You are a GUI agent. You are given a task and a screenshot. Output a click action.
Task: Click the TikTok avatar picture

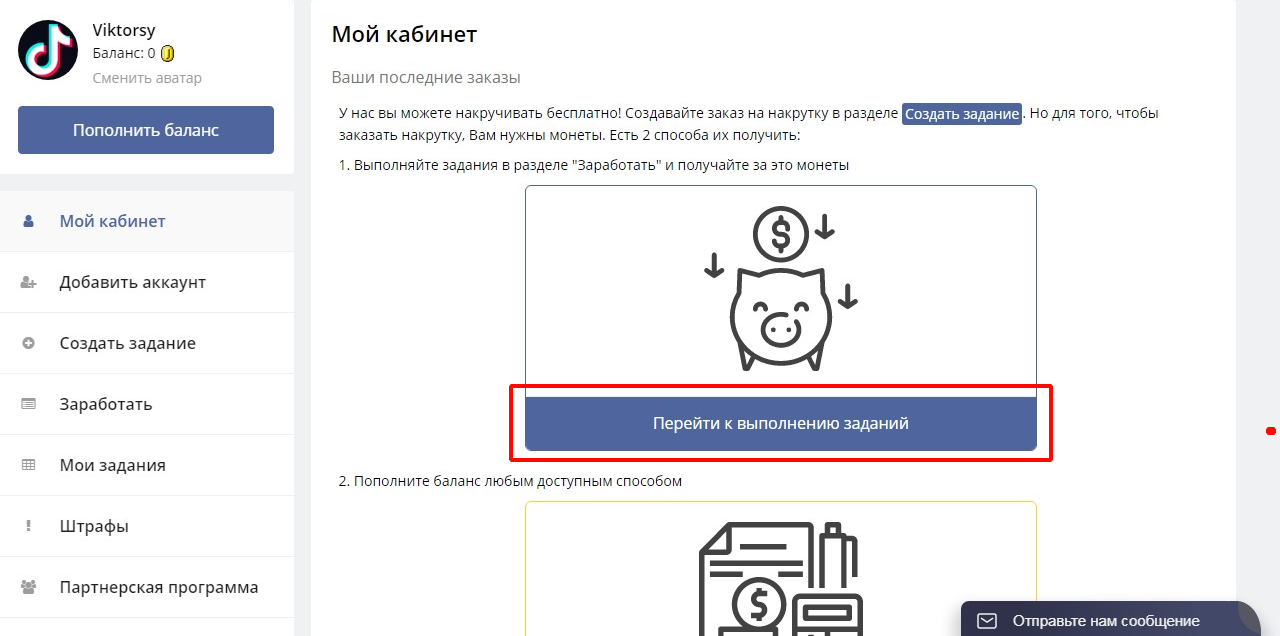pos(48,50)
